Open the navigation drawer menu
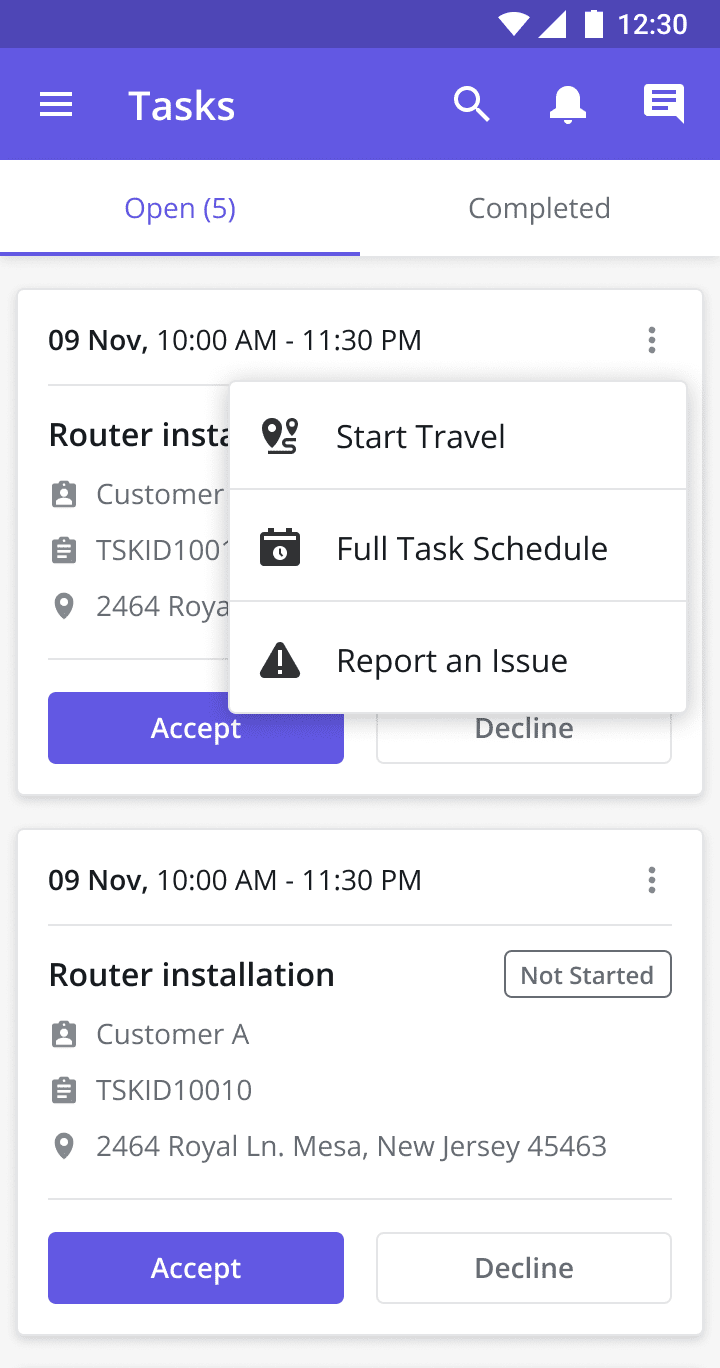 [56, 104]
